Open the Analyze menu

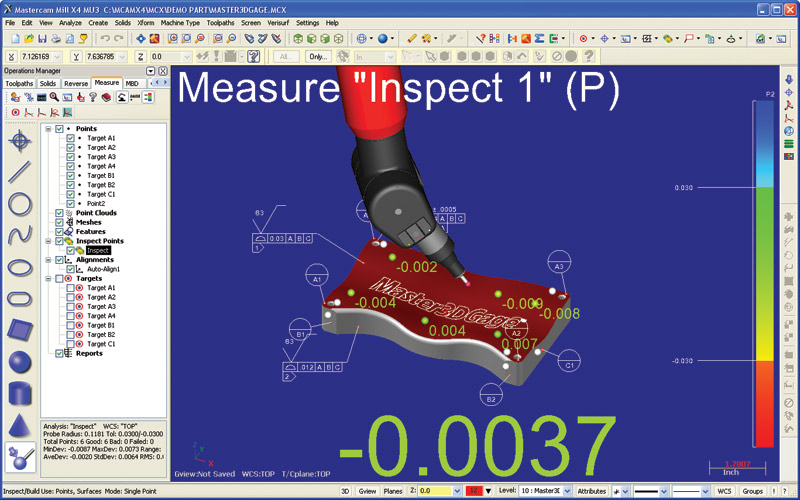(x=70, y=23)
